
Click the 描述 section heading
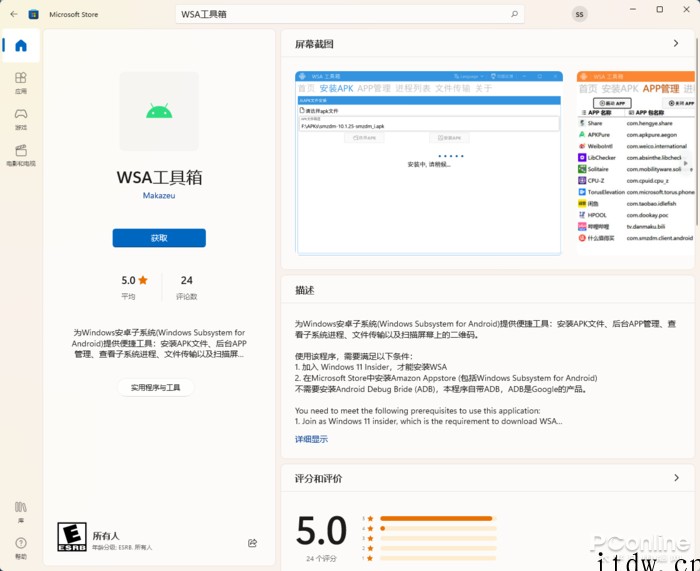[304, 290]
